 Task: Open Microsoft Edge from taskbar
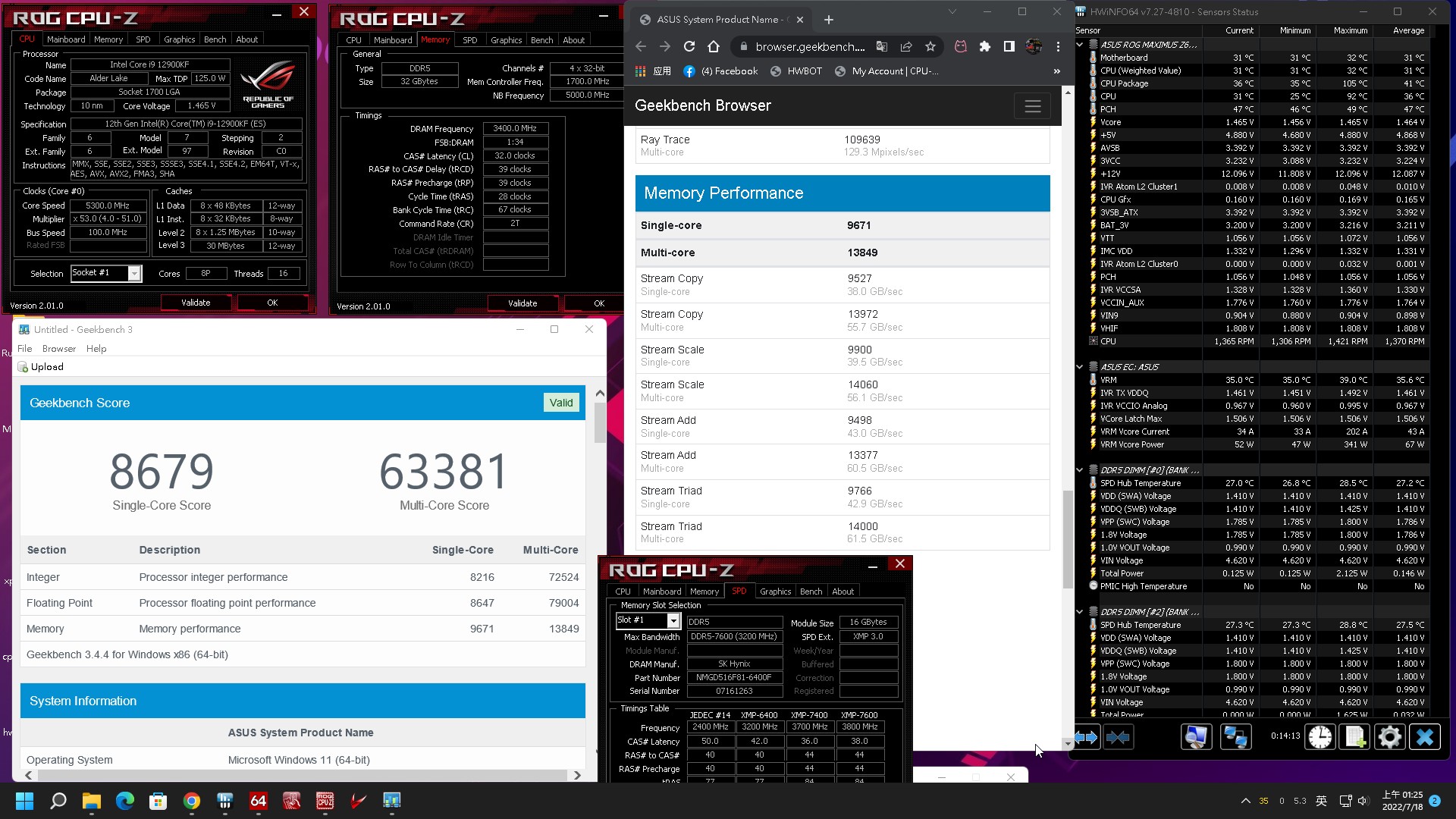click(124, 801)
